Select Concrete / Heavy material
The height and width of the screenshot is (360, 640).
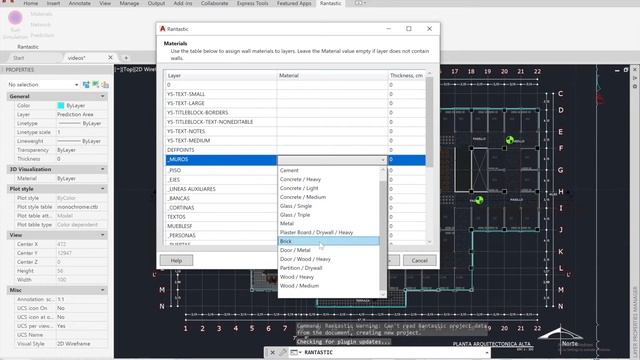pyautogui.click(x=329, y=179)
